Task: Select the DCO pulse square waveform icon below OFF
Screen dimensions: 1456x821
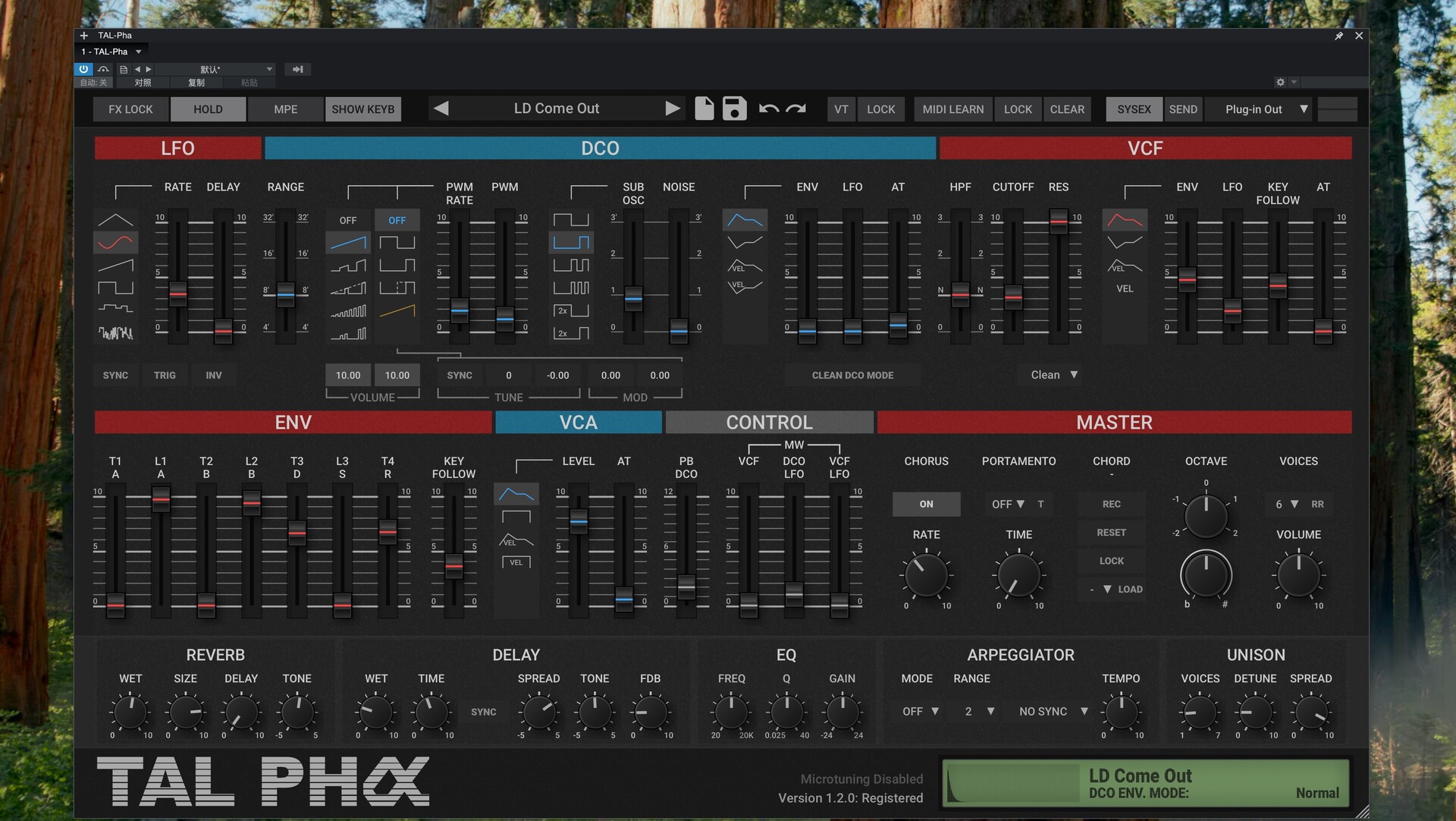Action: [x=397, y=243]
